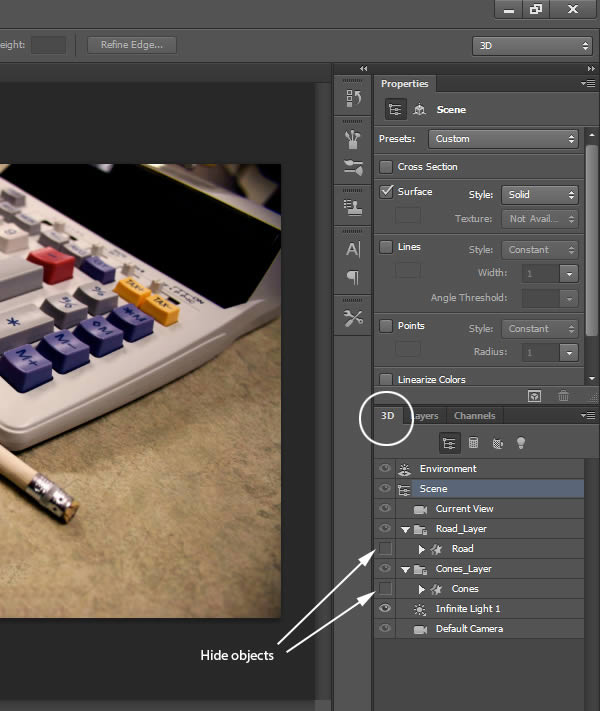Click the Refine Edge button
This screenshot has height=711, width=600.
(x=132, y=45)
